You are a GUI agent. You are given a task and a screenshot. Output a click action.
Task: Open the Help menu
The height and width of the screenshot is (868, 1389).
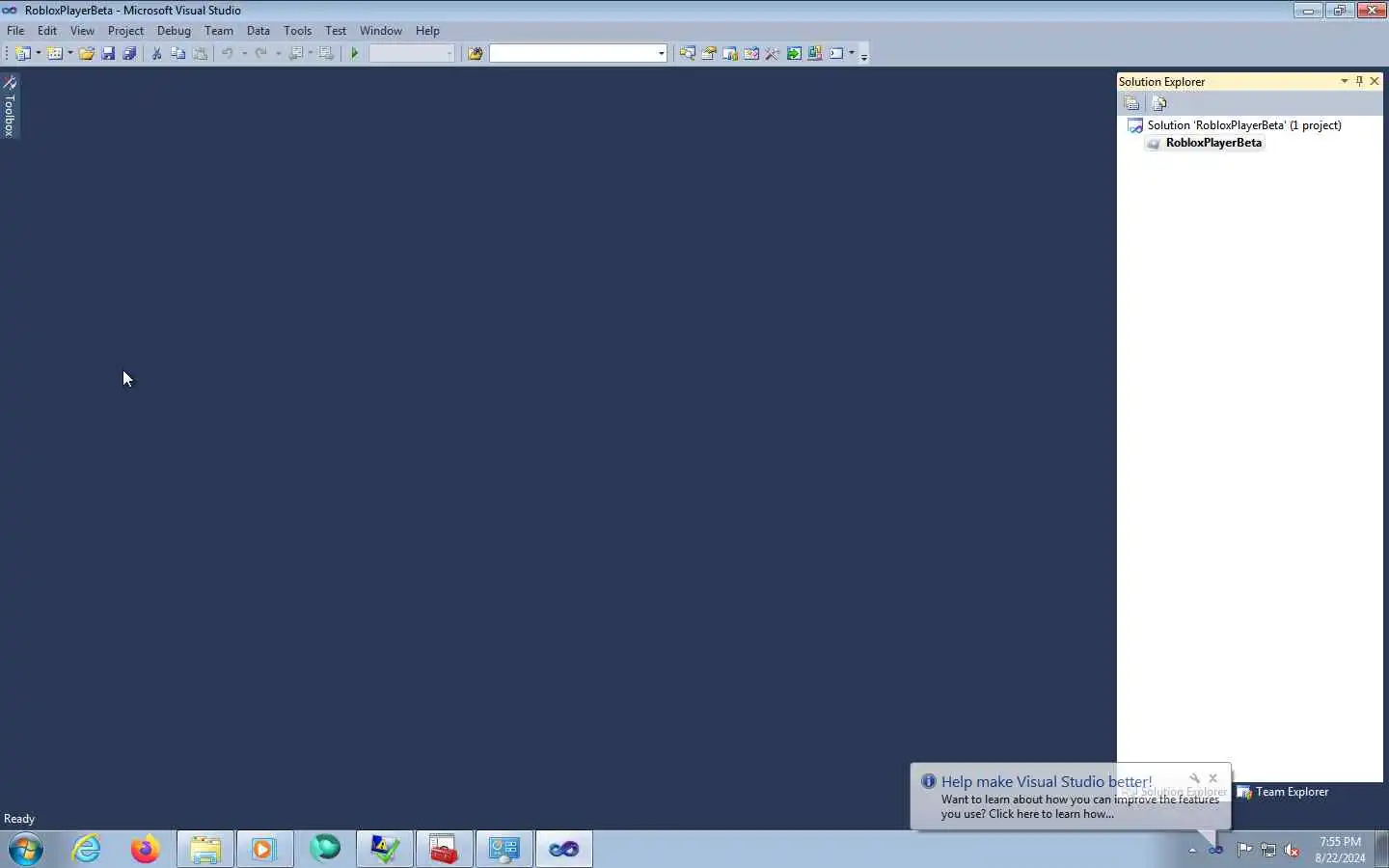coord(427,31)
